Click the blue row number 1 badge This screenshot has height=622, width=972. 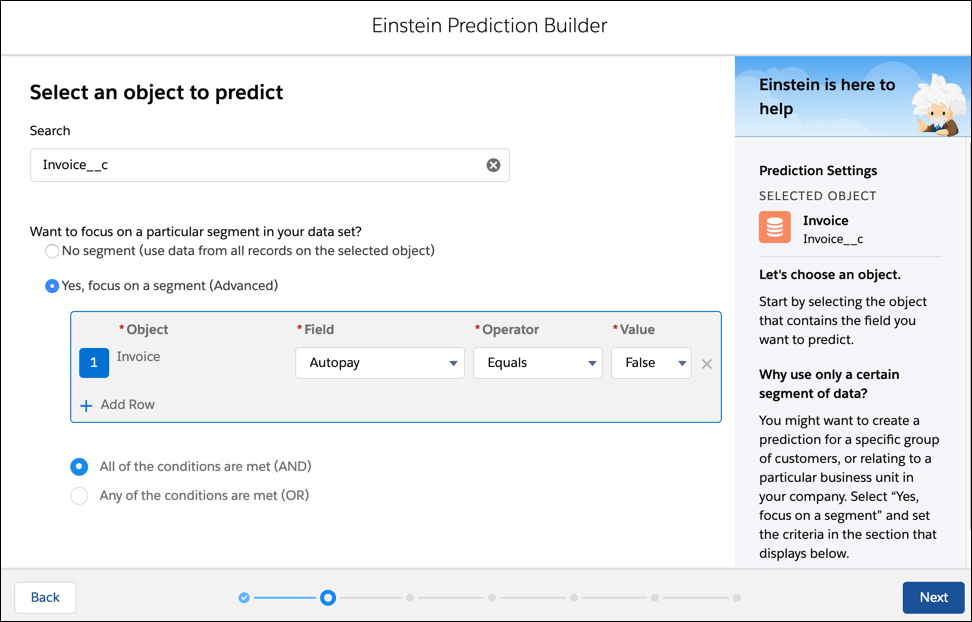coord(94,363)
